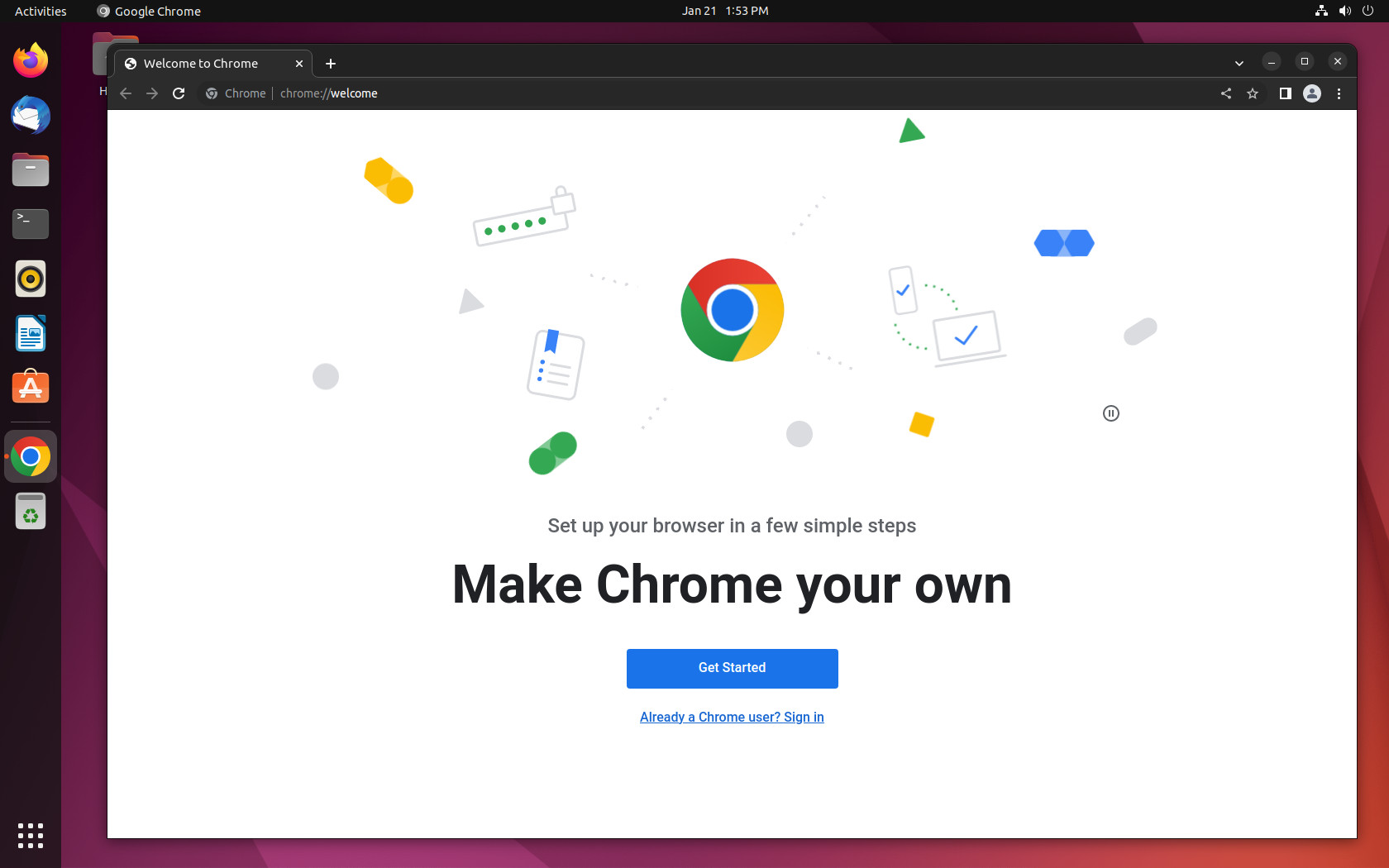Reload the current Chrome page

click(179, 93)
